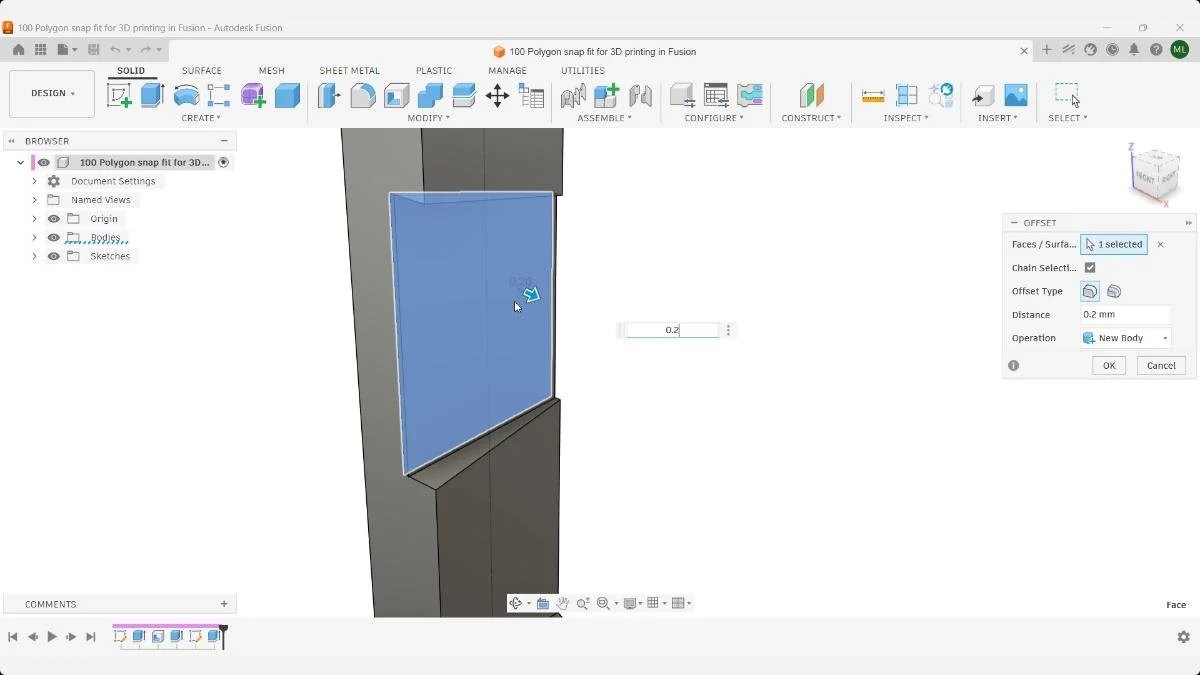The width and height of the screenshot is (1200, 675).
Task: Open the Operation New Body dropdown
Action: tap(1126, 338)
